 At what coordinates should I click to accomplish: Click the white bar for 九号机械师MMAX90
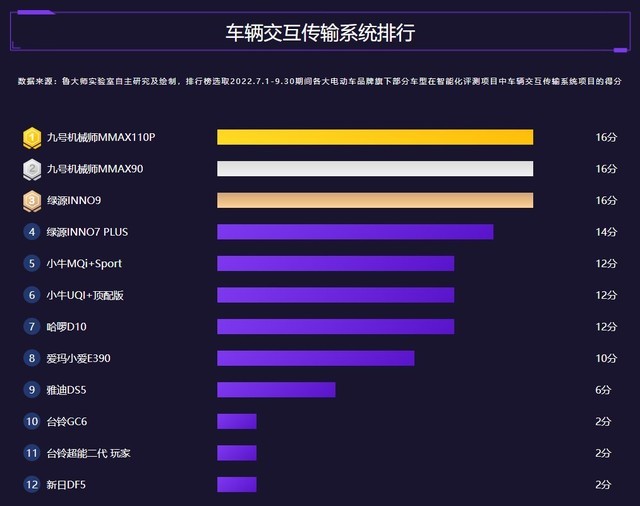pyautogui.click(x=375, y=169)
